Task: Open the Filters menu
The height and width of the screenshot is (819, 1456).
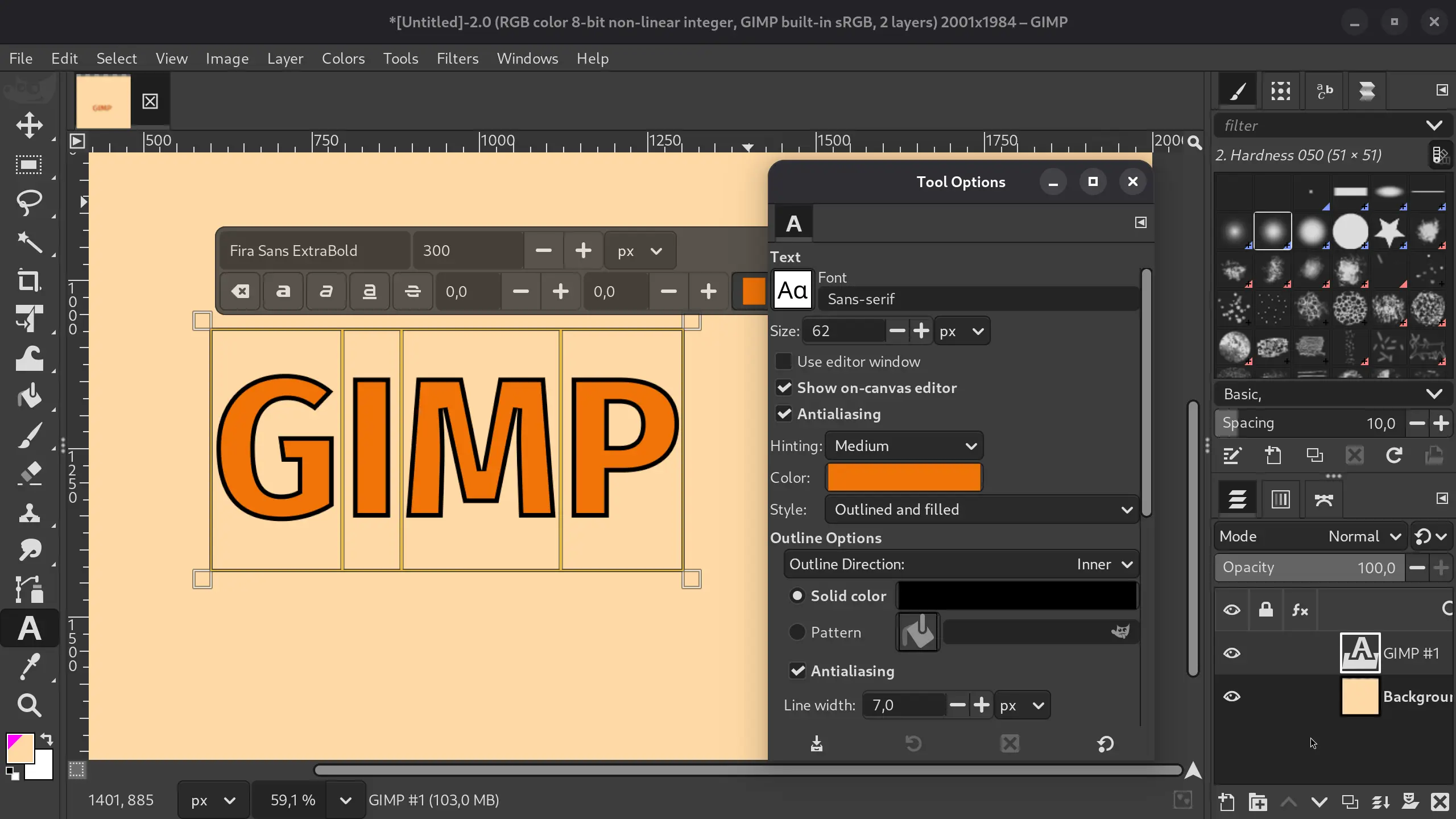Action: (457, 59)
